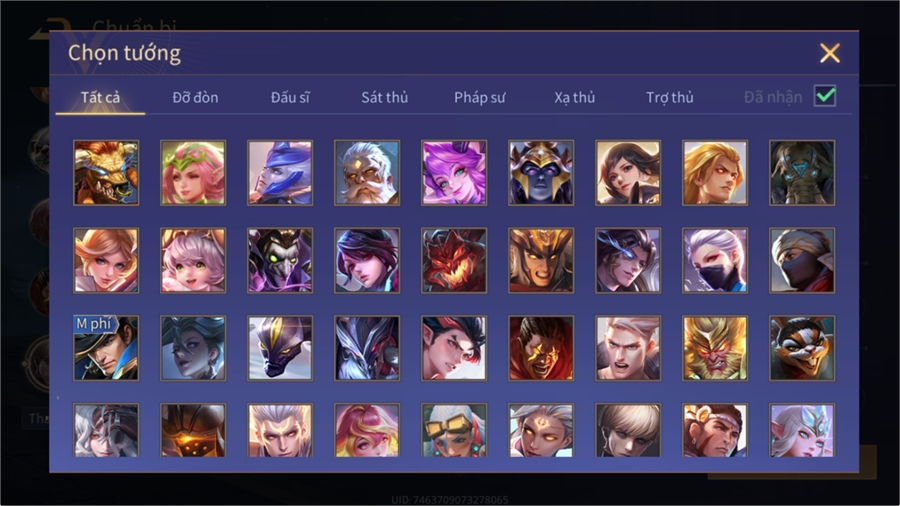
Task: Select the golden monkey king hero
Action: coord(715,348)
